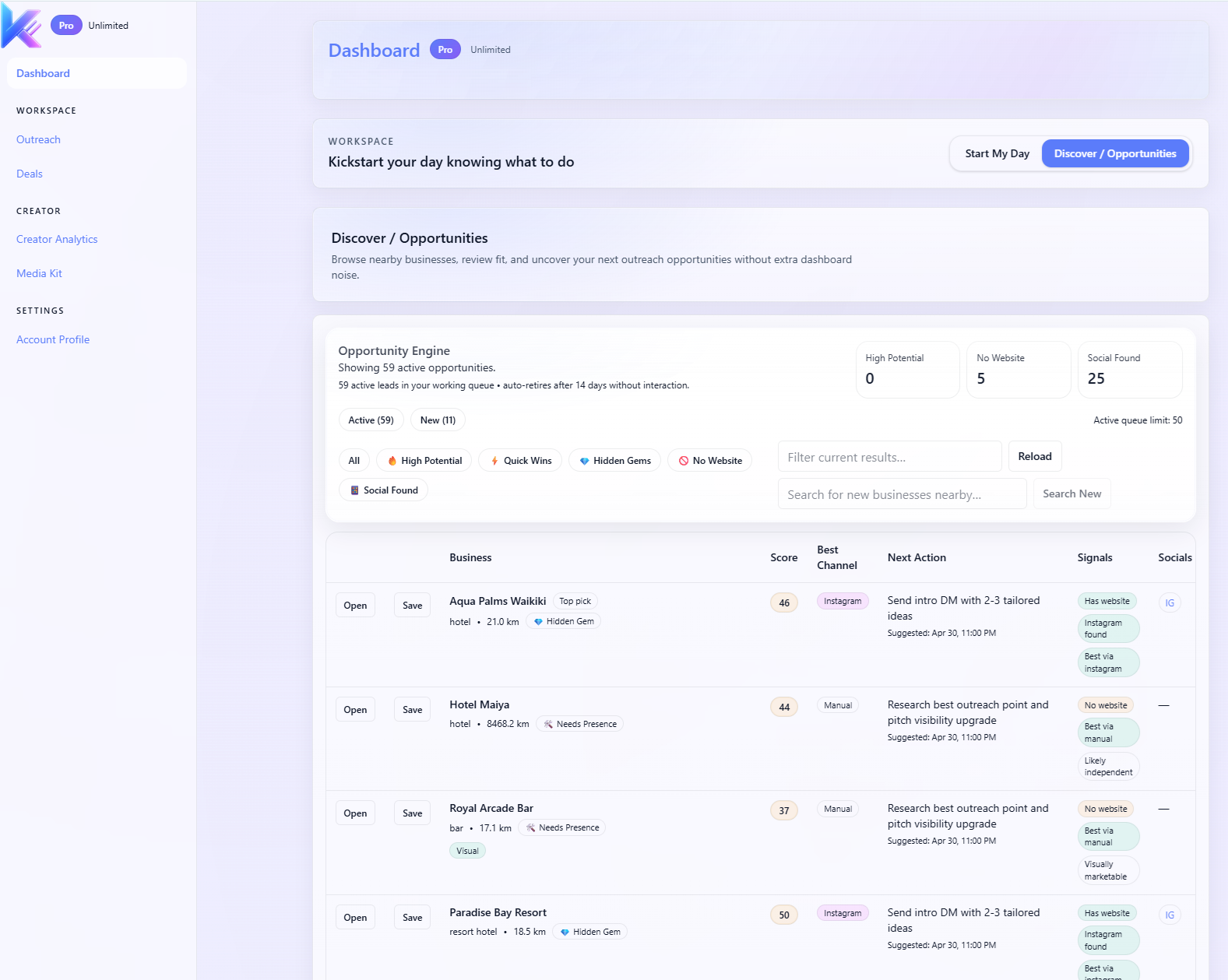
Task: Click the Hidden Gem tag on Paradise Bay Resort
Action: (589, 932)
